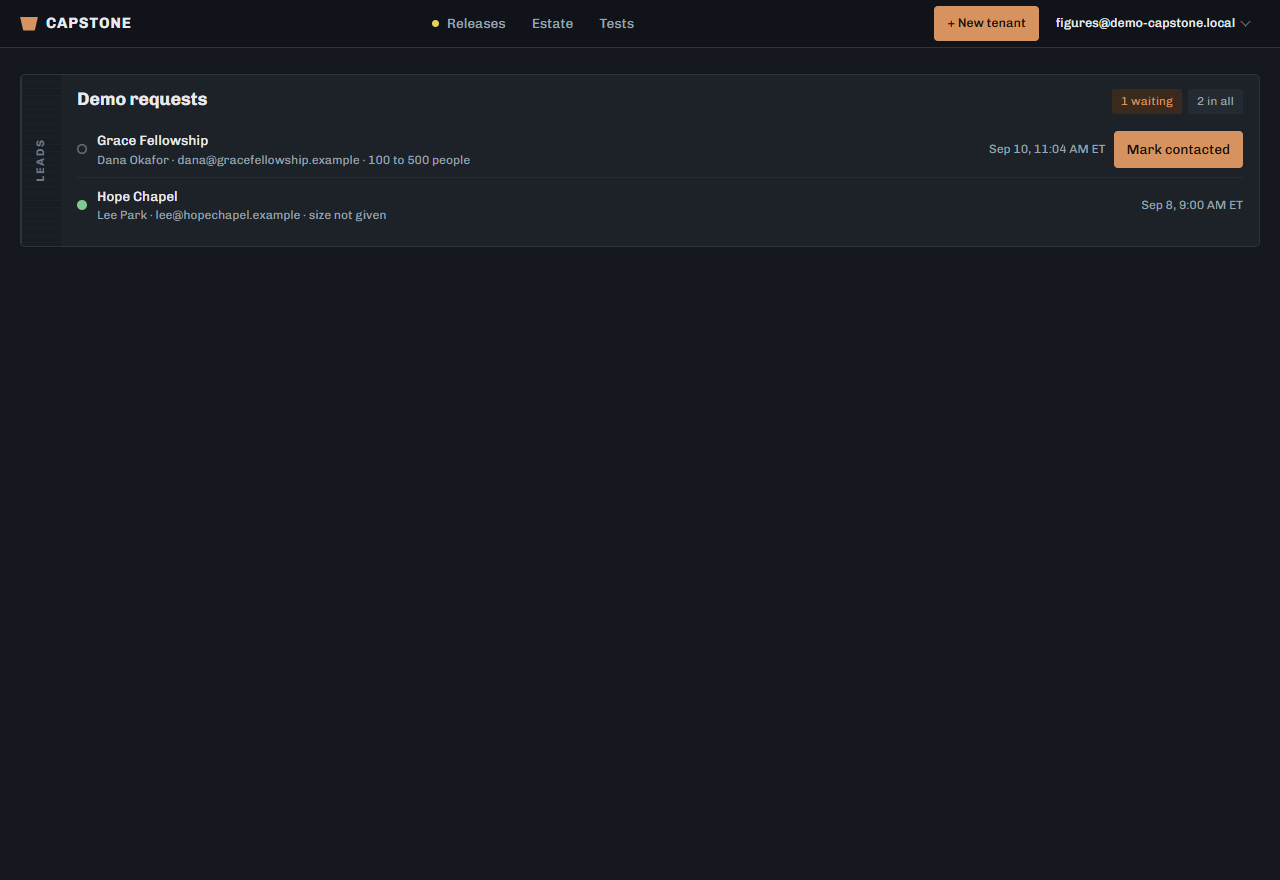Select the Grace Fellowship request title
The height and width of the screenshot is (880, 1280).
(x=152, y=140)
